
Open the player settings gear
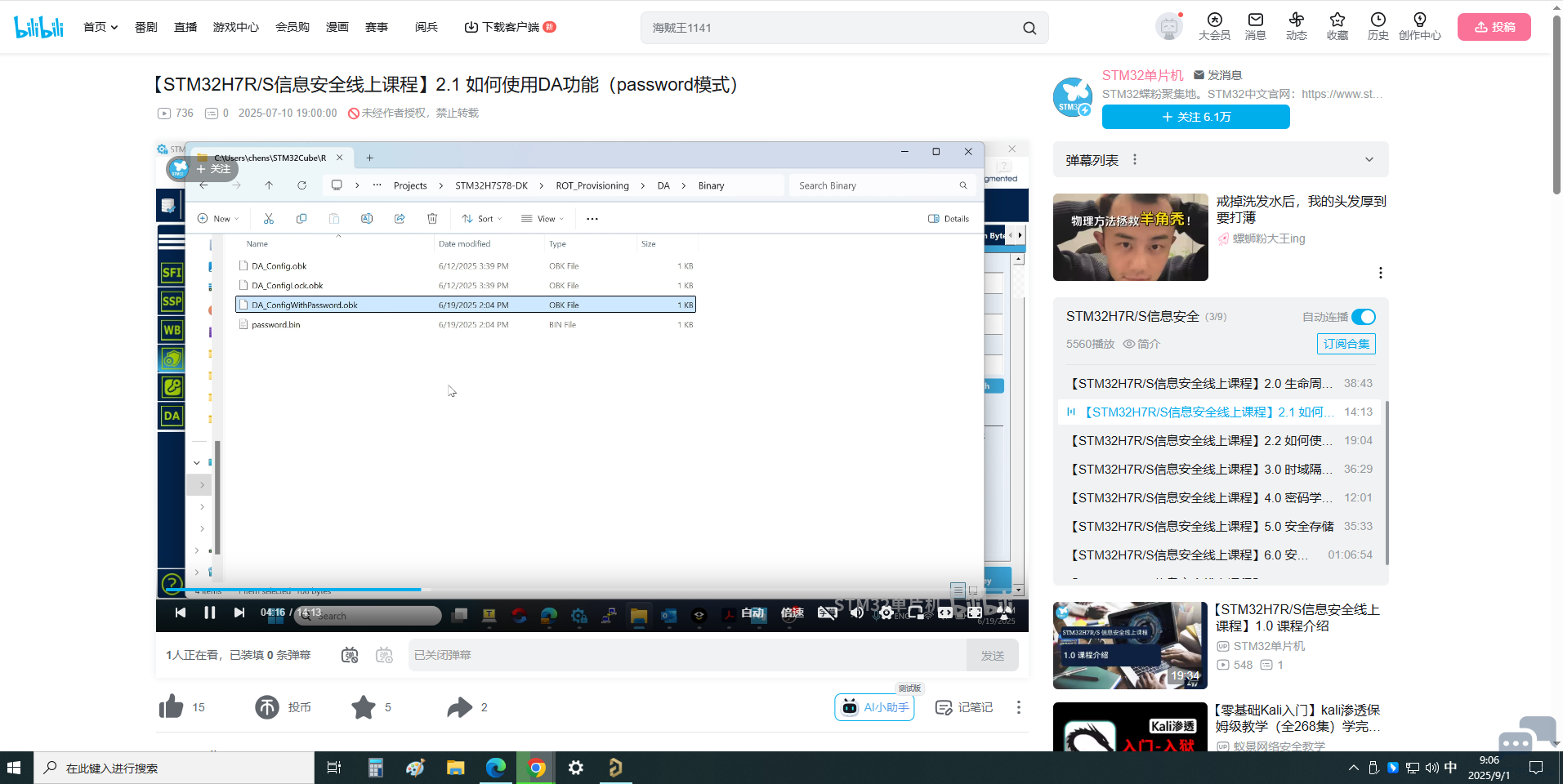pyautogui.click(x=886, y=612)
